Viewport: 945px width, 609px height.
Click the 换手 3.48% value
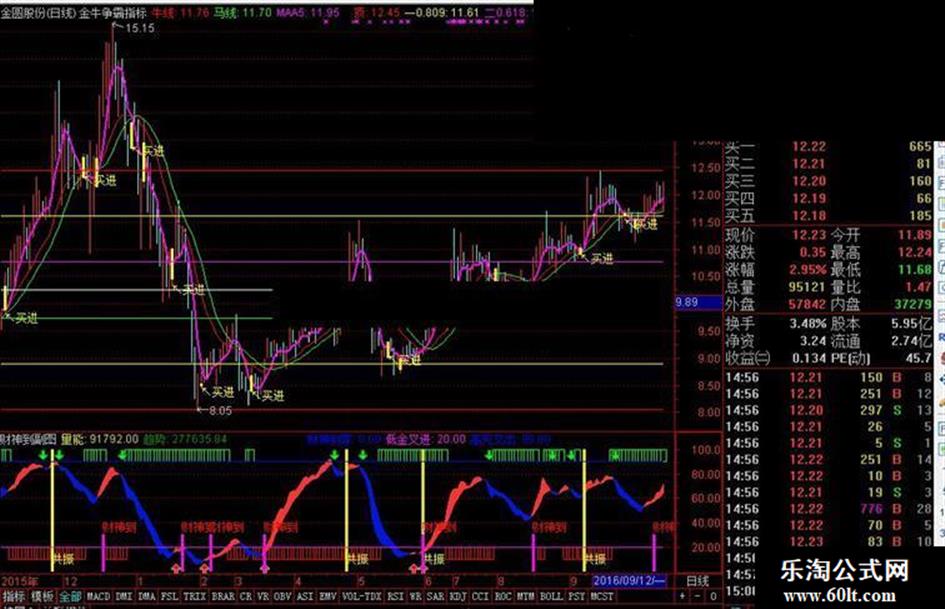pos(808,324)
